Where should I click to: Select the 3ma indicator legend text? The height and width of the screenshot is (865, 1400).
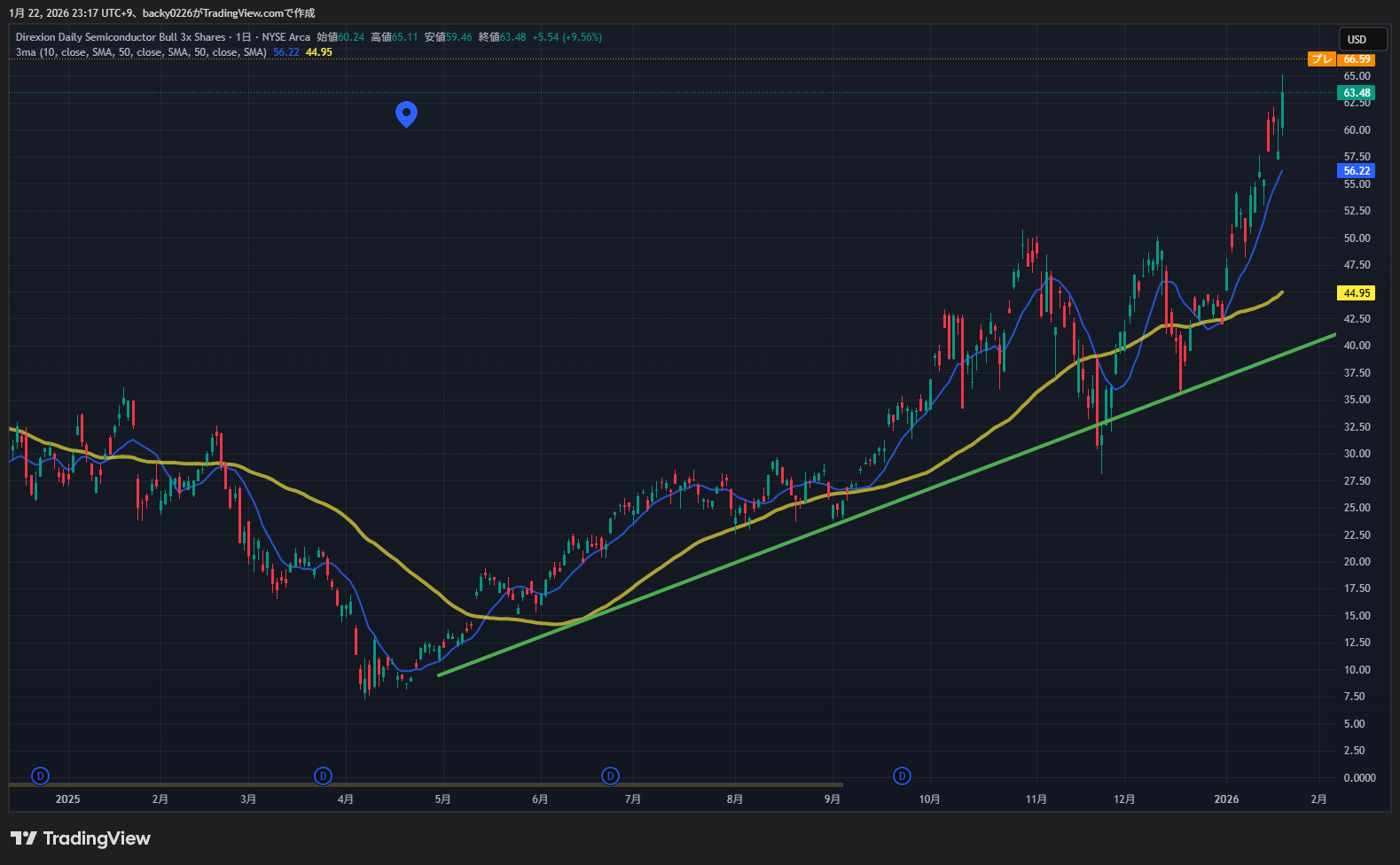[x=141, y=52]
